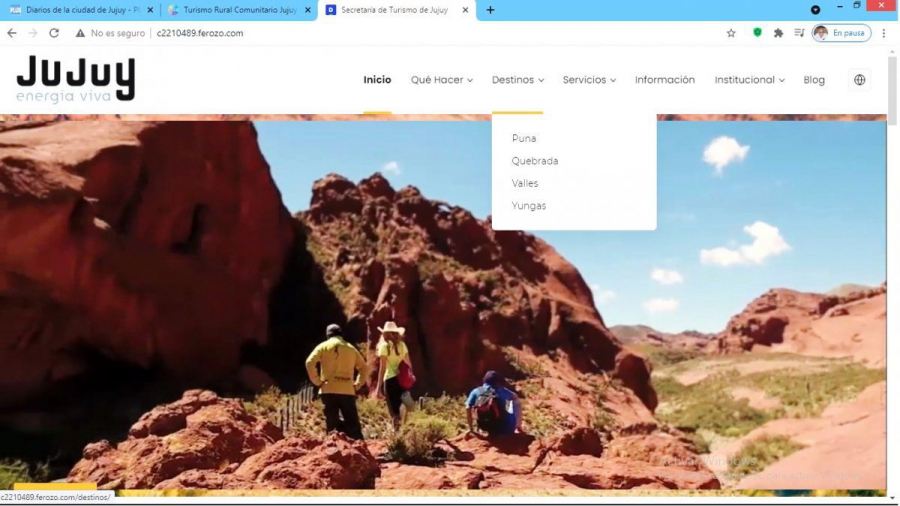Open the browser extensions puzzle icon

[779, 33]
